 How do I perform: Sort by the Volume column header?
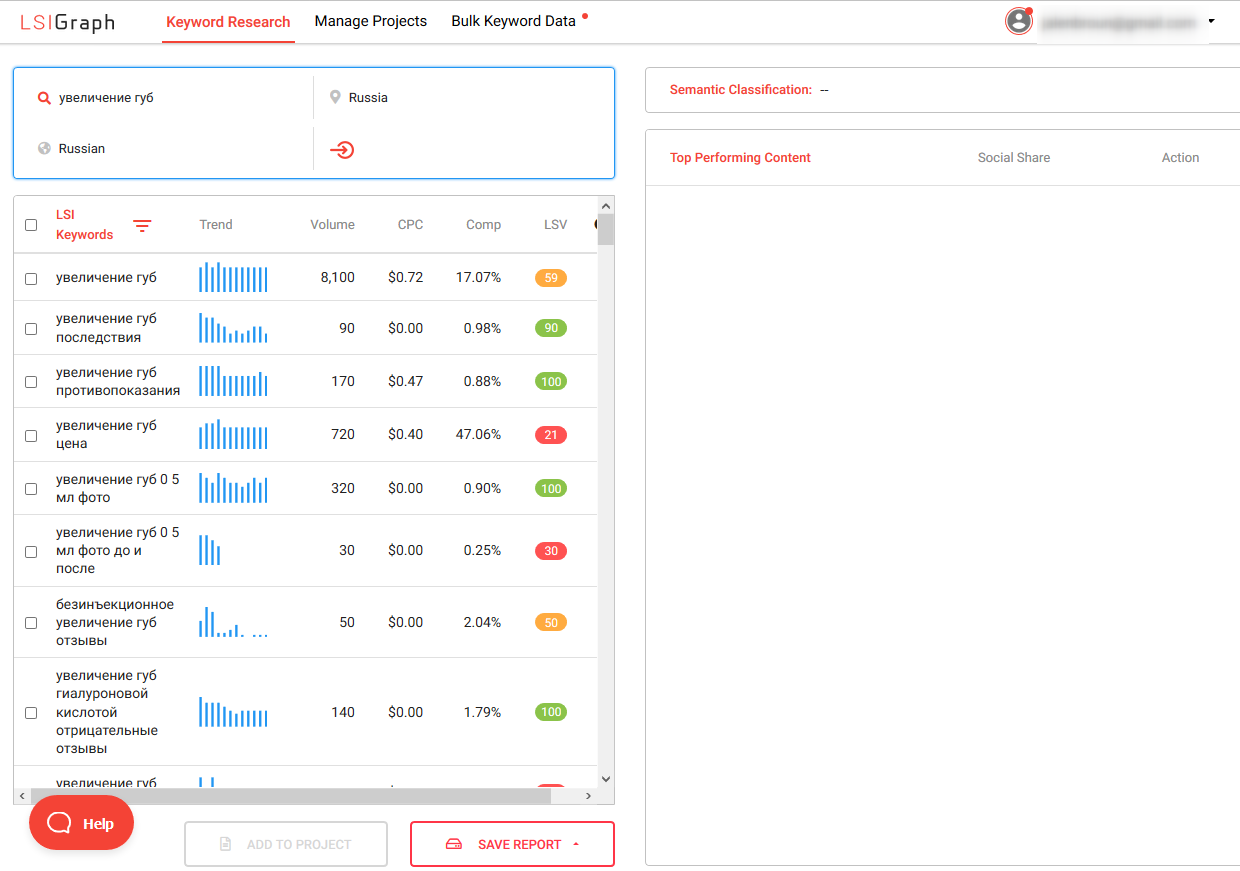point(332,225)
